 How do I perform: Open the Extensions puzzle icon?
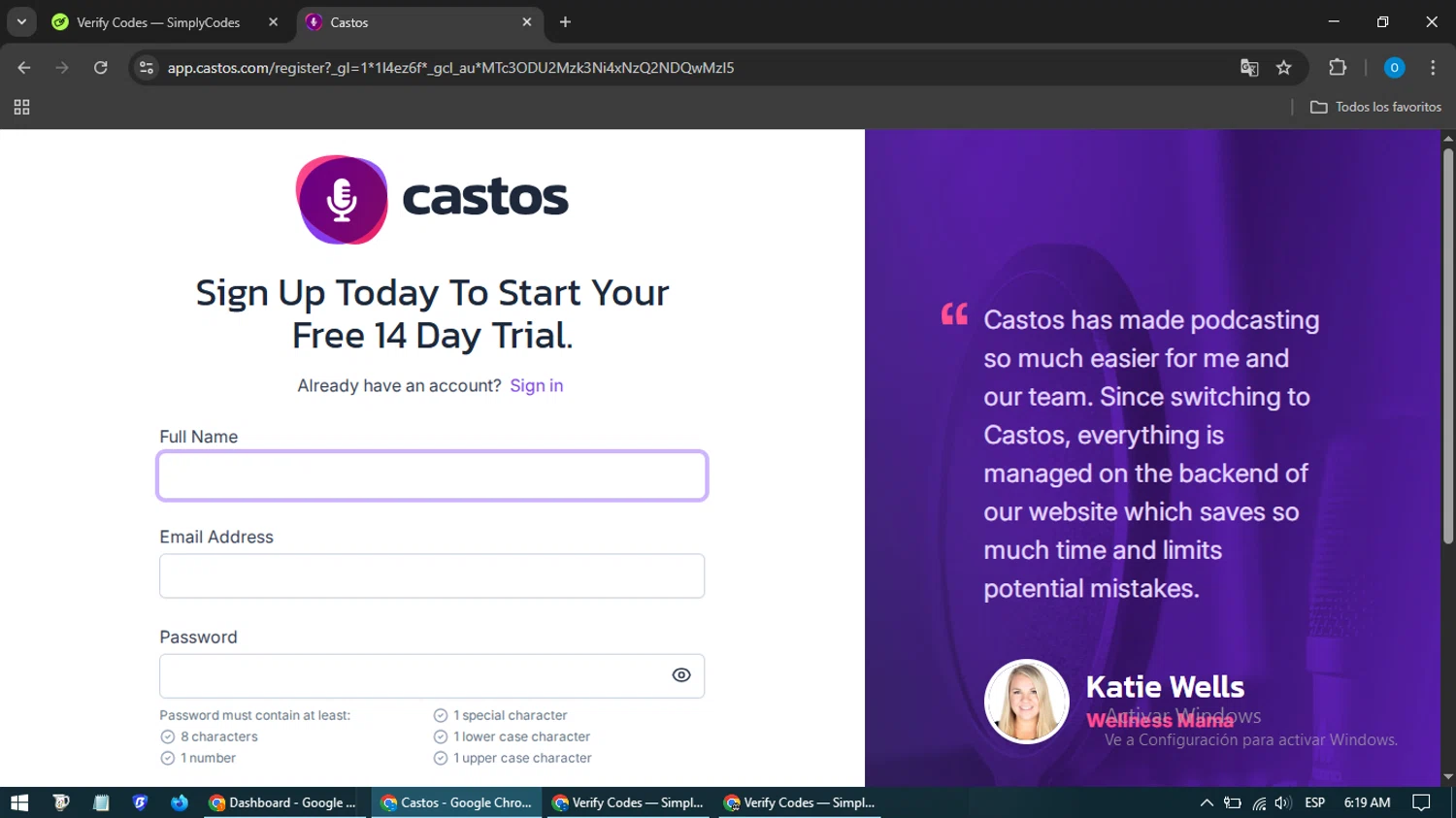click(x=1338, y=67)
